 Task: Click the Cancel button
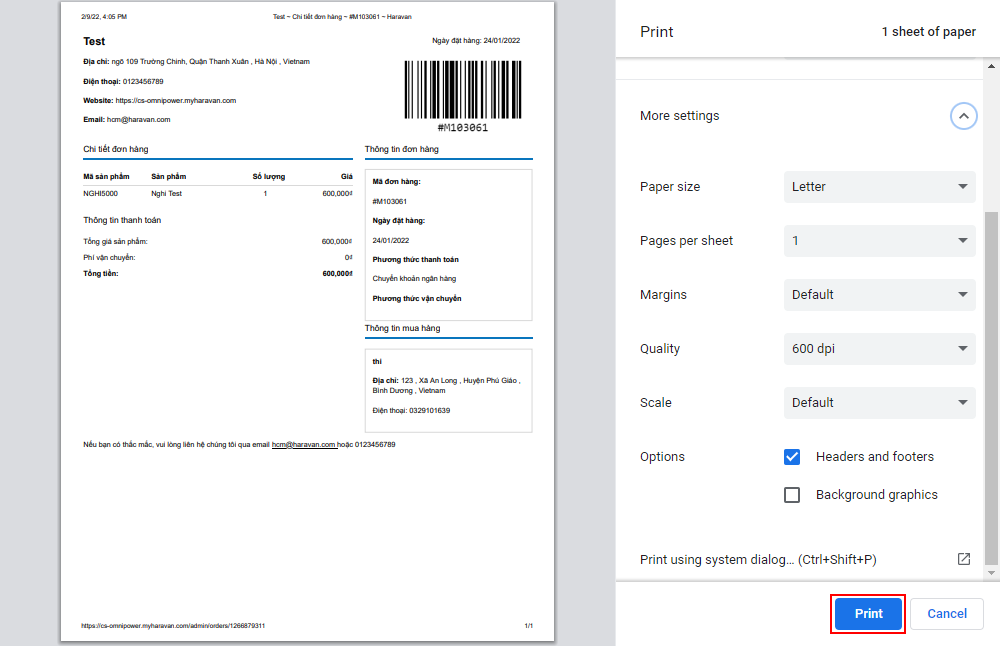(x=946, y=614)
